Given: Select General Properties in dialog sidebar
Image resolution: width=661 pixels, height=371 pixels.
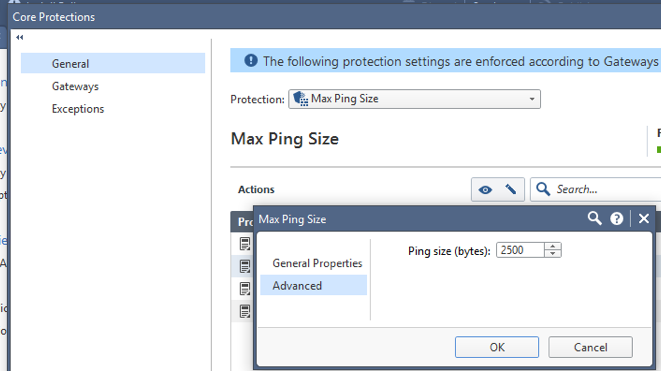Looking at the screenshot, I should click(x=317, y=263).
